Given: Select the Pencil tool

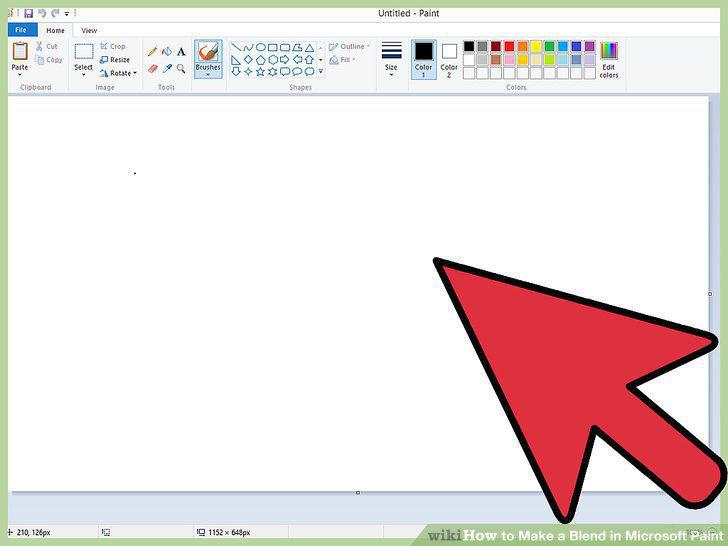Looking at the screenshot, I should (152, 52).
